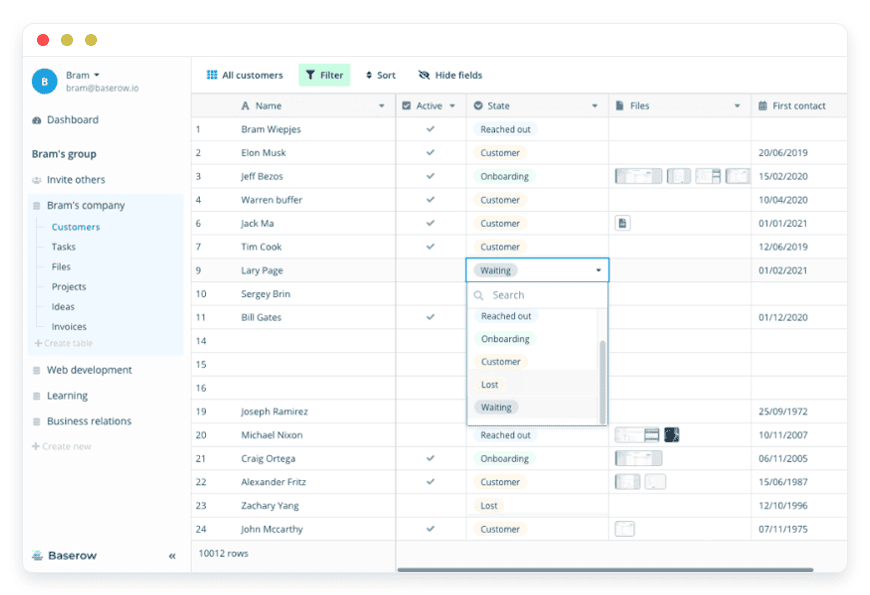870x595 pixels.
Task: Click the search magnifier in the State dropdown
Action: point(478,295)
